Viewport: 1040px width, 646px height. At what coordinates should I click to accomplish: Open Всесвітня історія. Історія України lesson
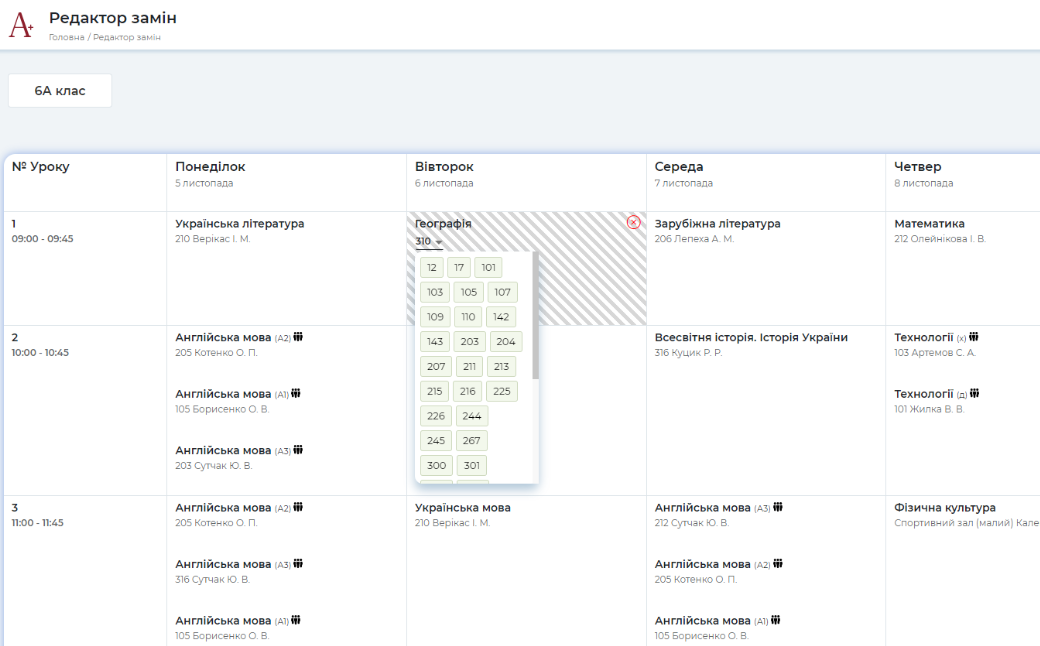[x=751, y=337]
